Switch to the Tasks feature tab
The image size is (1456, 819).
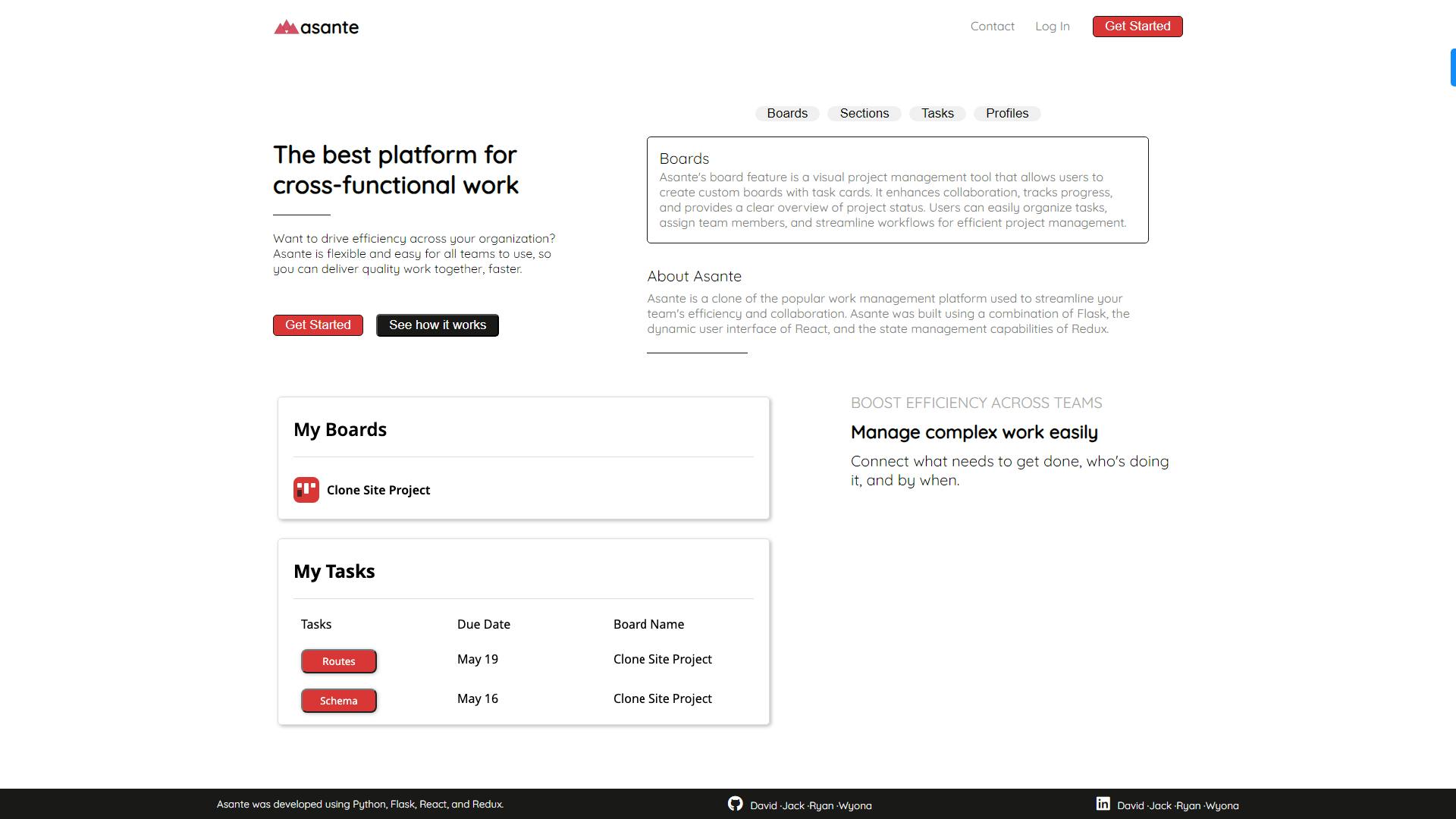[937, 114]
